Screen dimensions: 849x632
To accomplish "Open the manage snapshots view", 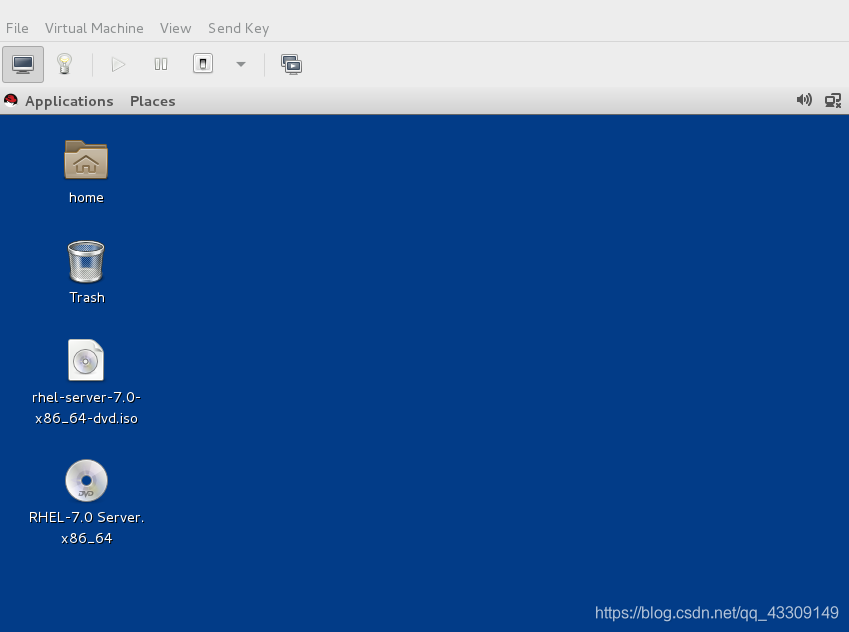I will [x=291, y=64].
